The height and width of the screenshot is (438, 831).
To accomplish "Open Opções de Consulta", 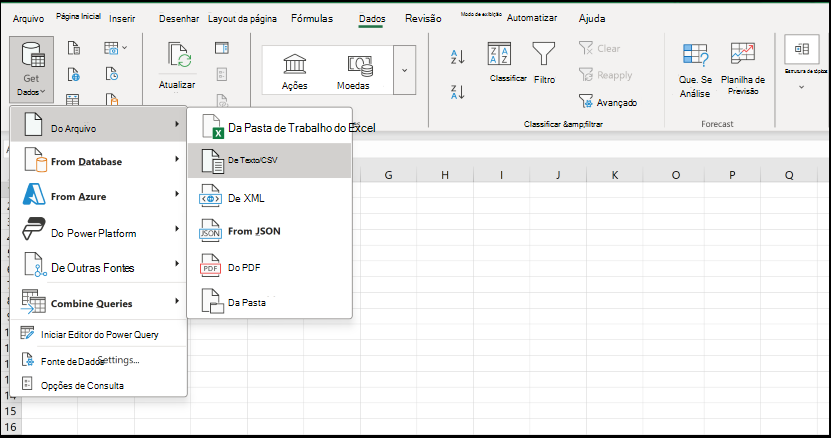I will pos(99,385).
